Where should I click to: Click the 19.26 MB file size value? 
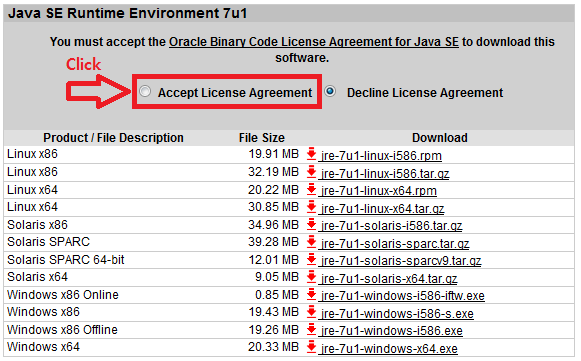point(273,329)
